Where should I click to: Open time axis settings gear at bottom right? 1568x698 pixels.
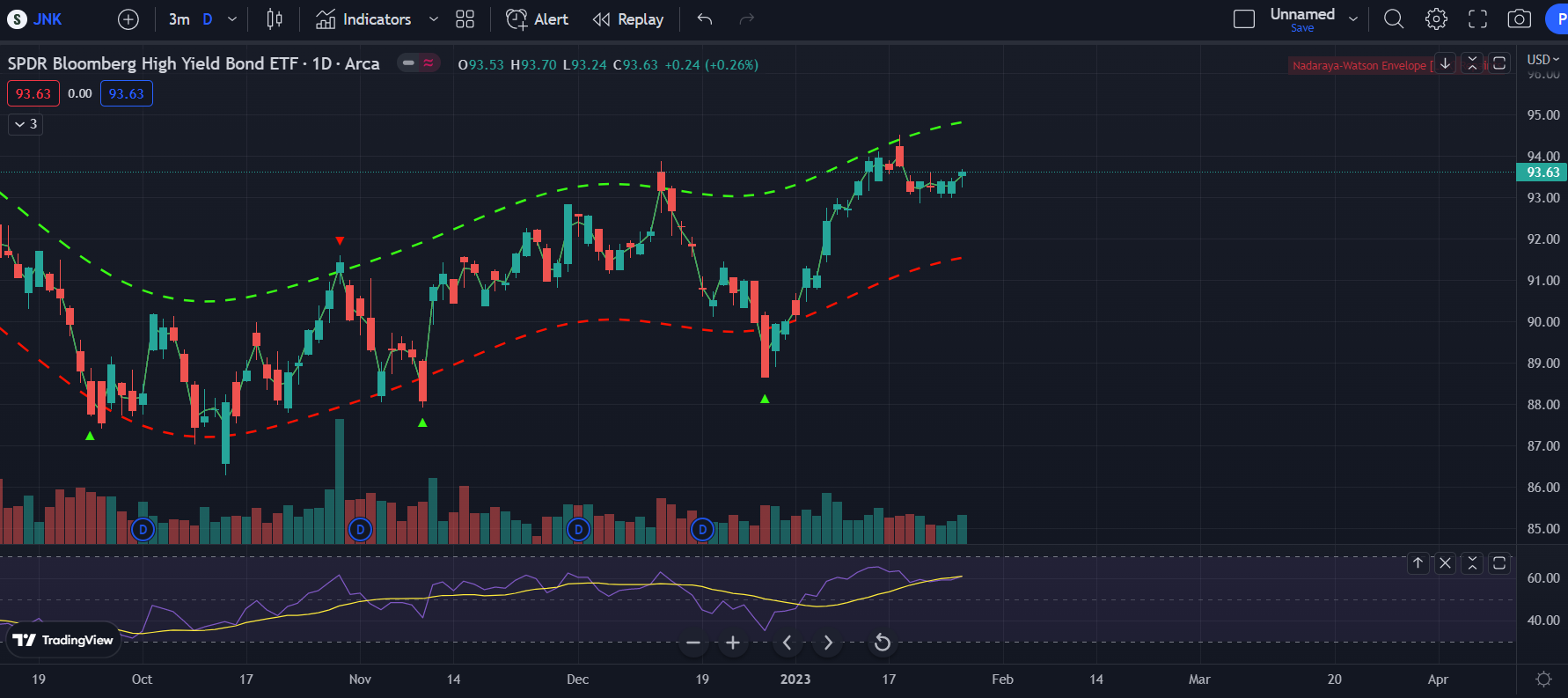(x=1543, y=680)
